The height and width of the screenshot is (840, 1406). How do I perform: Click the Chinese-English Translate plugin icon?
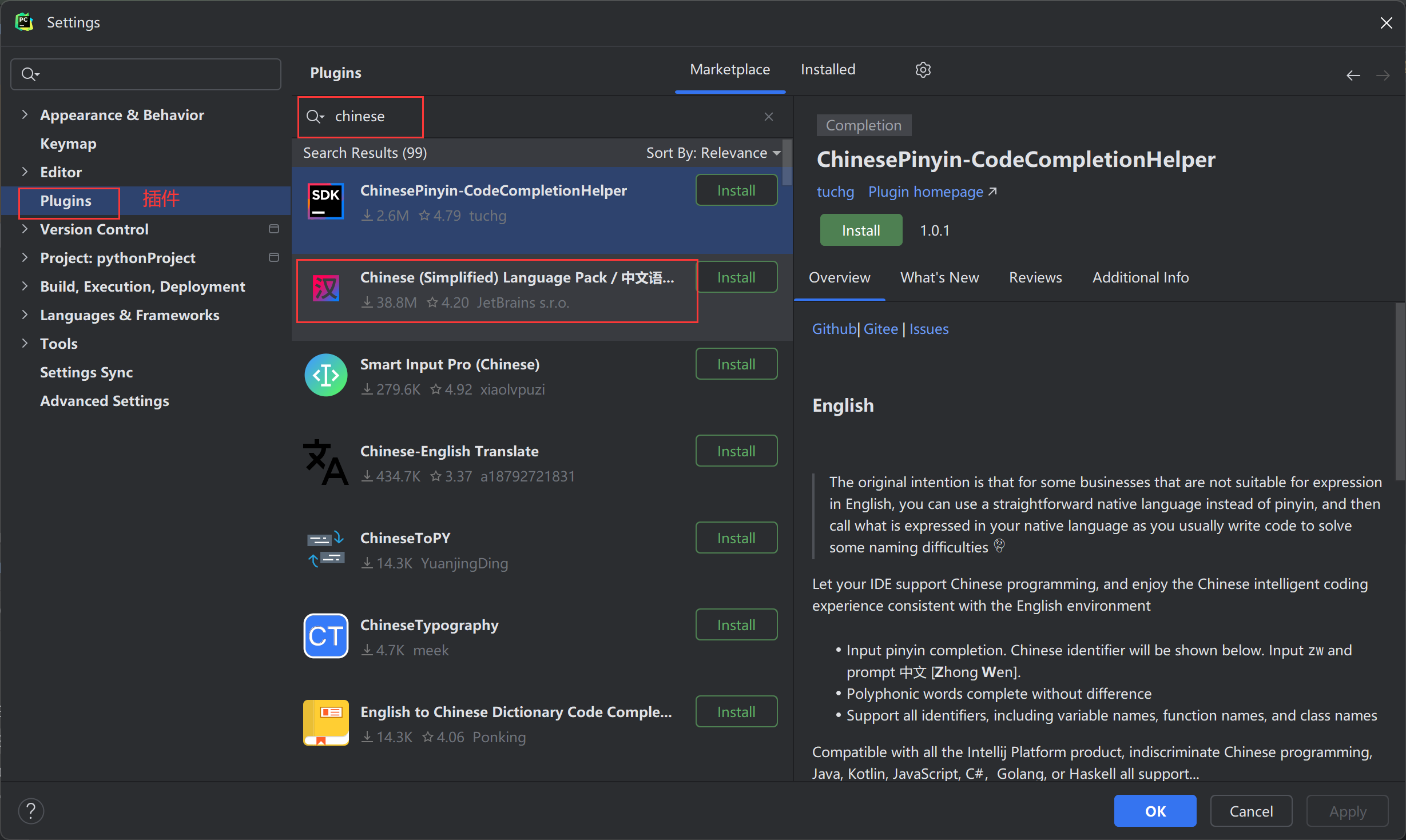pos(325,463)
